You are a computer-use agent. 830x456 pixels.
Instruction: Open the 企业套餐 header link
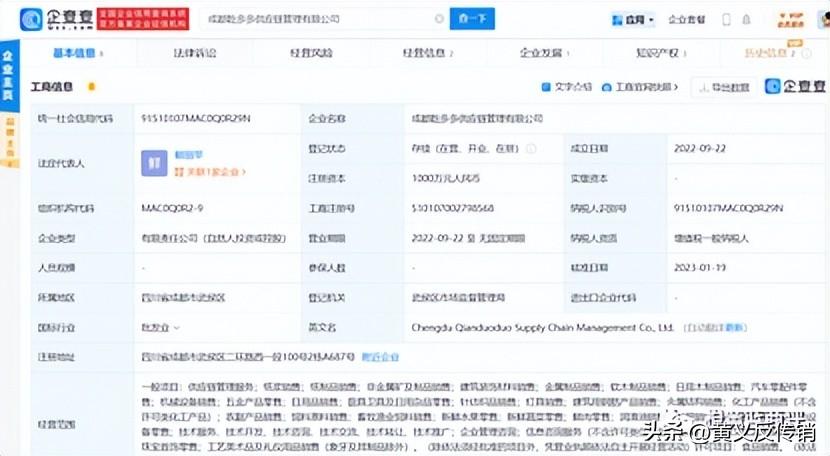687,20
